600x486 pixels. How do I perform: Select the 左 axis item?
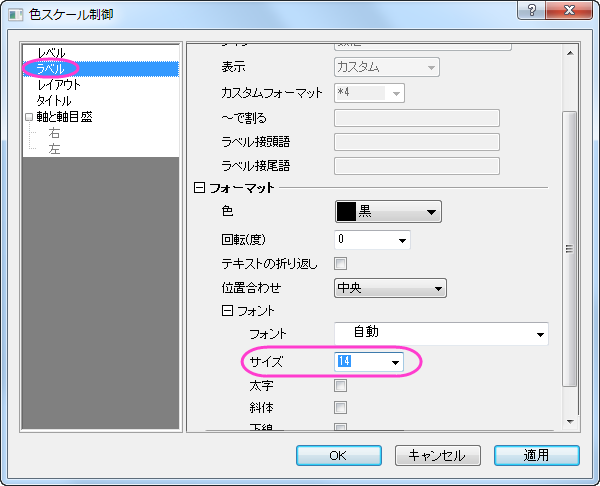click(x=54, y=149)
